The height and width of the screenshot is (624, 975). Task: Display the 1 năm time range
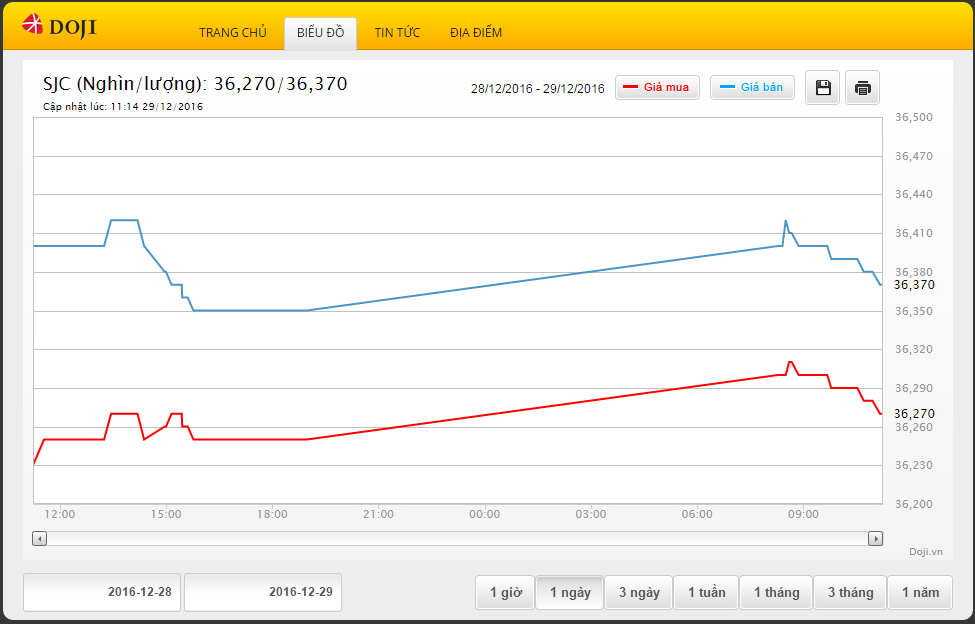click(x=920, y=592)
